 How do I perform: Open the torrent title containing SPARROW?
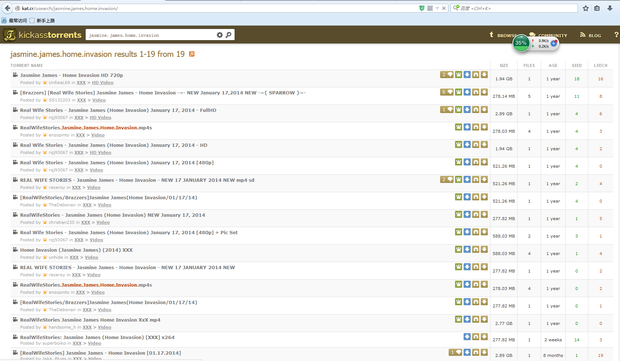(163, 93)
